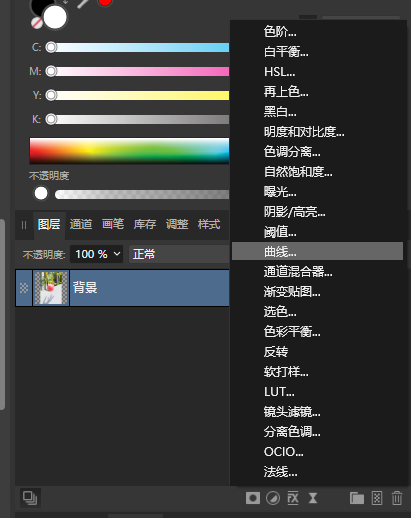Choose 白平衡 adjustment

[x=318, y=52]
